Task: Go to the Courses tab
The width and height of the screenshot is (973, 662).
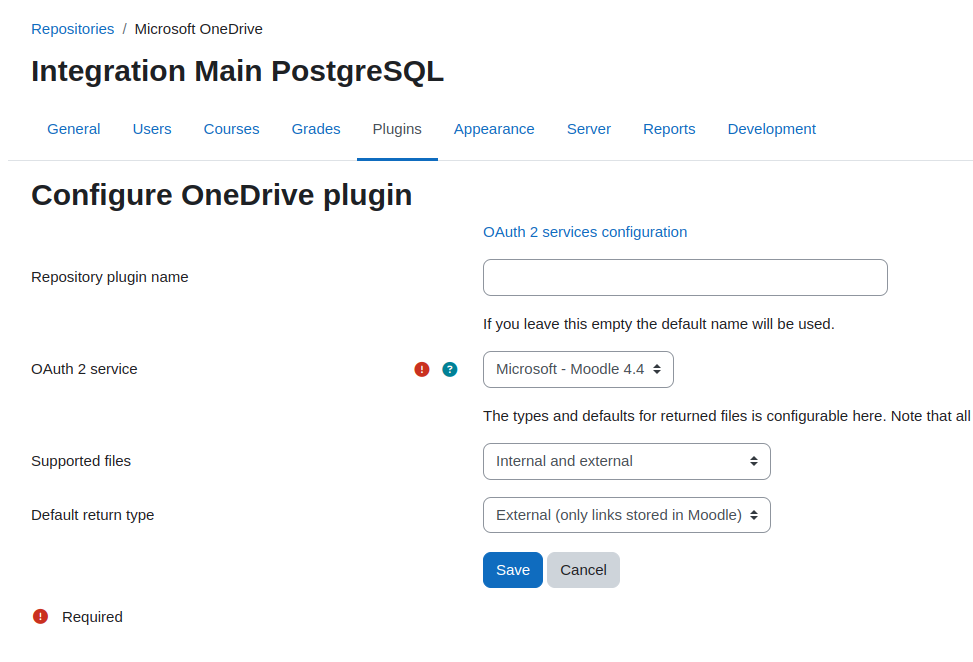Action: pos(231,129)
